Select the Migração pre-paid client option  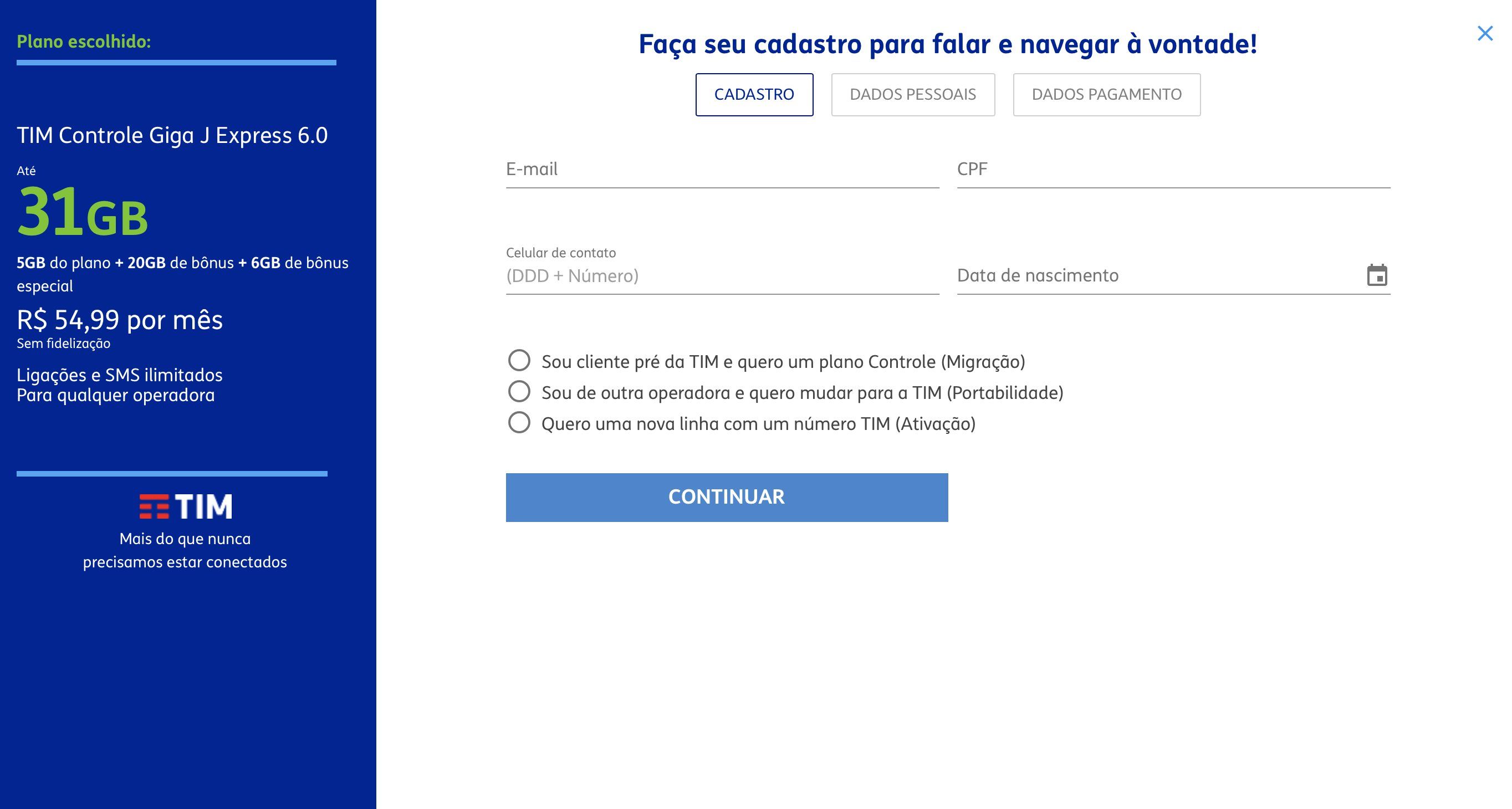click(x=519, y=361)
